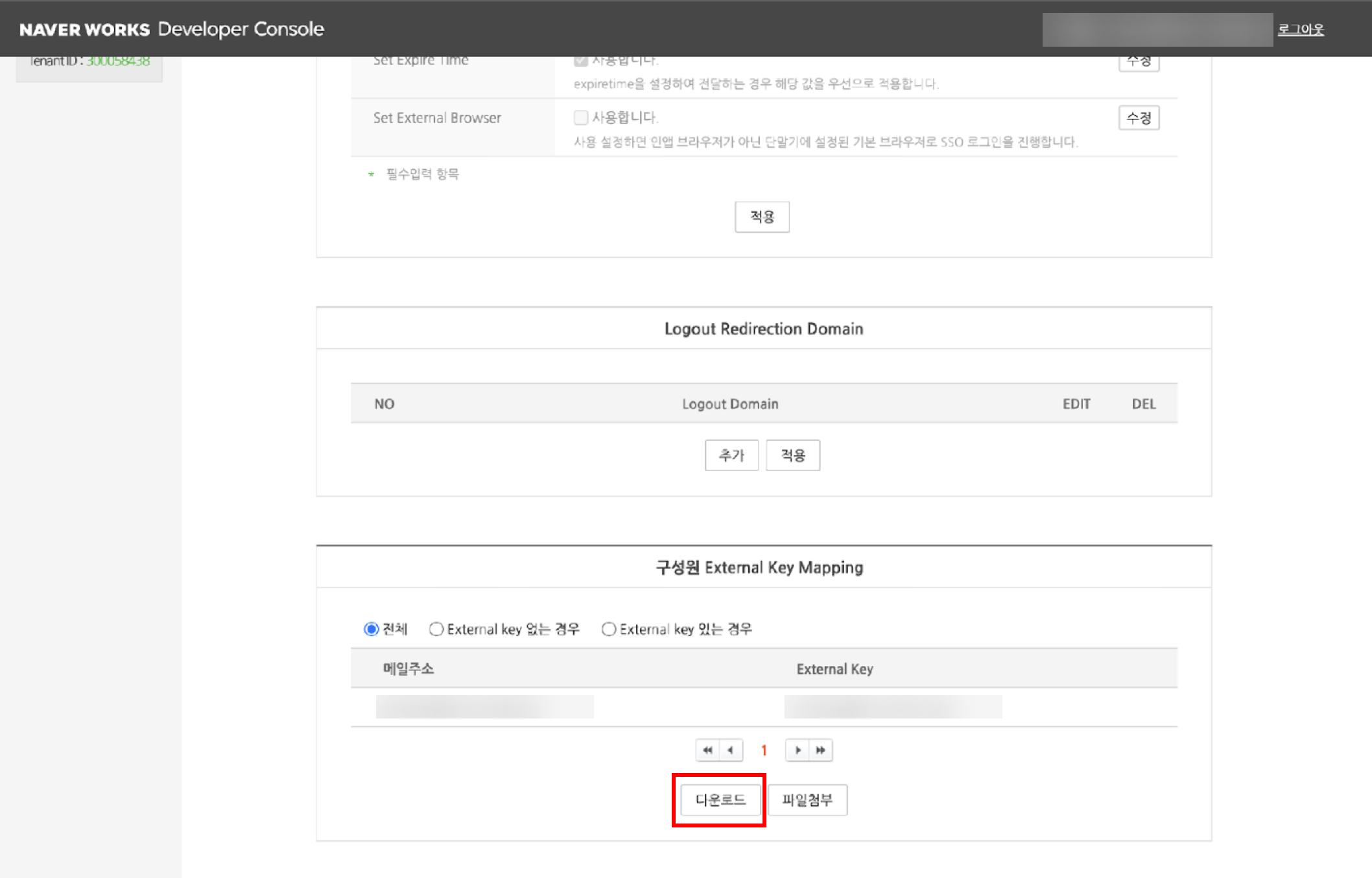Apply logout domain with 적용 button

tap(792, 455)
